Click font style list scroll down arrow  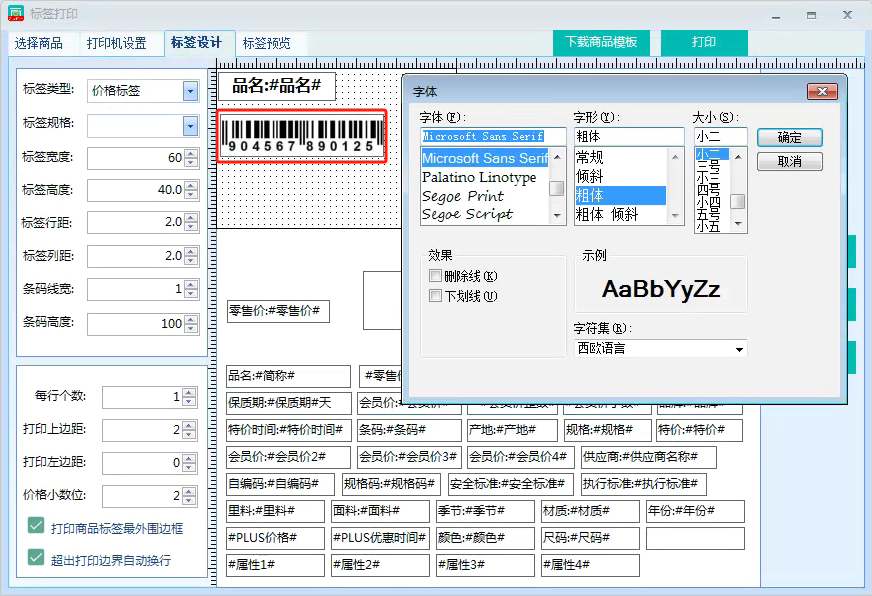[675, 216]
